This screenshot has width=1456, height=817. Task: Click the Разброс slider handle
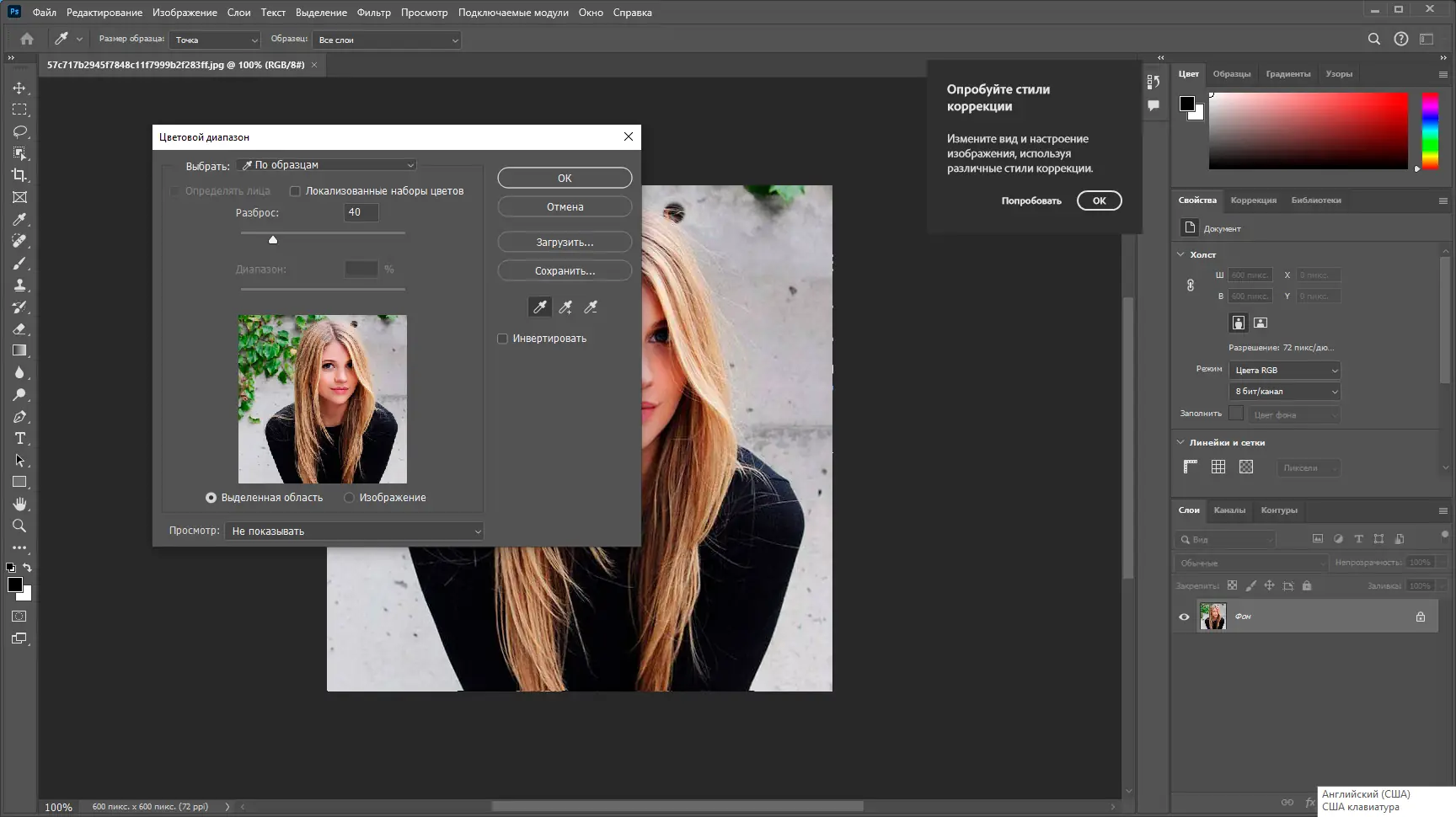pyautogui.click(x=273, y=240)
